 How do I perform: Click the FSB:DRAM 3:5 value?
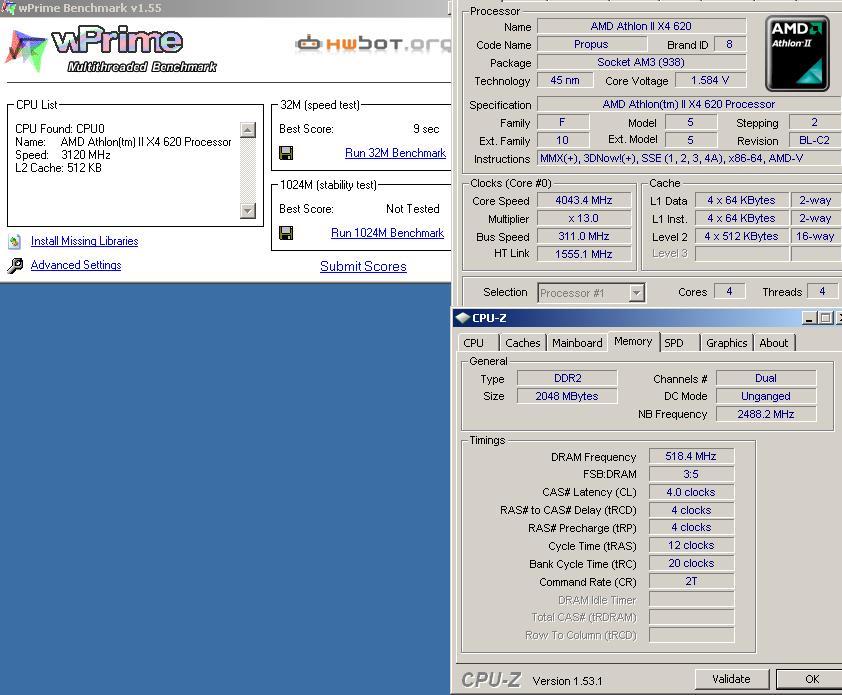click(691, 474)
